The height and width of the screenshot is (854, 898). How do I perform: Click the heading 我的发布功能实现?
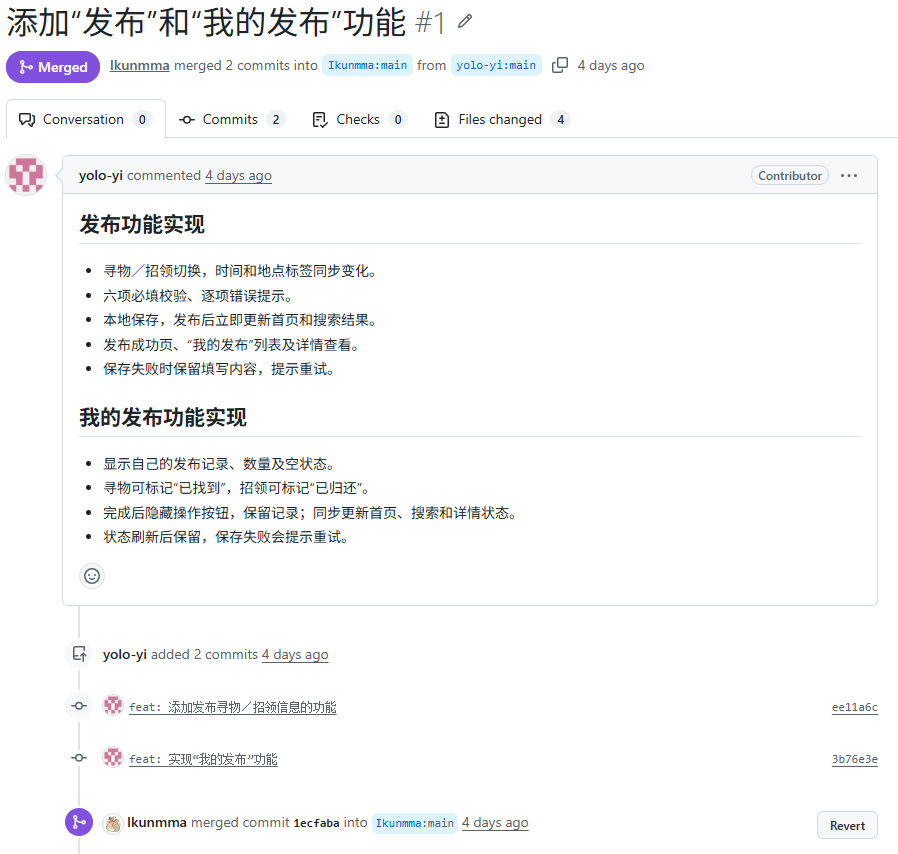click(x=163, y=417)
